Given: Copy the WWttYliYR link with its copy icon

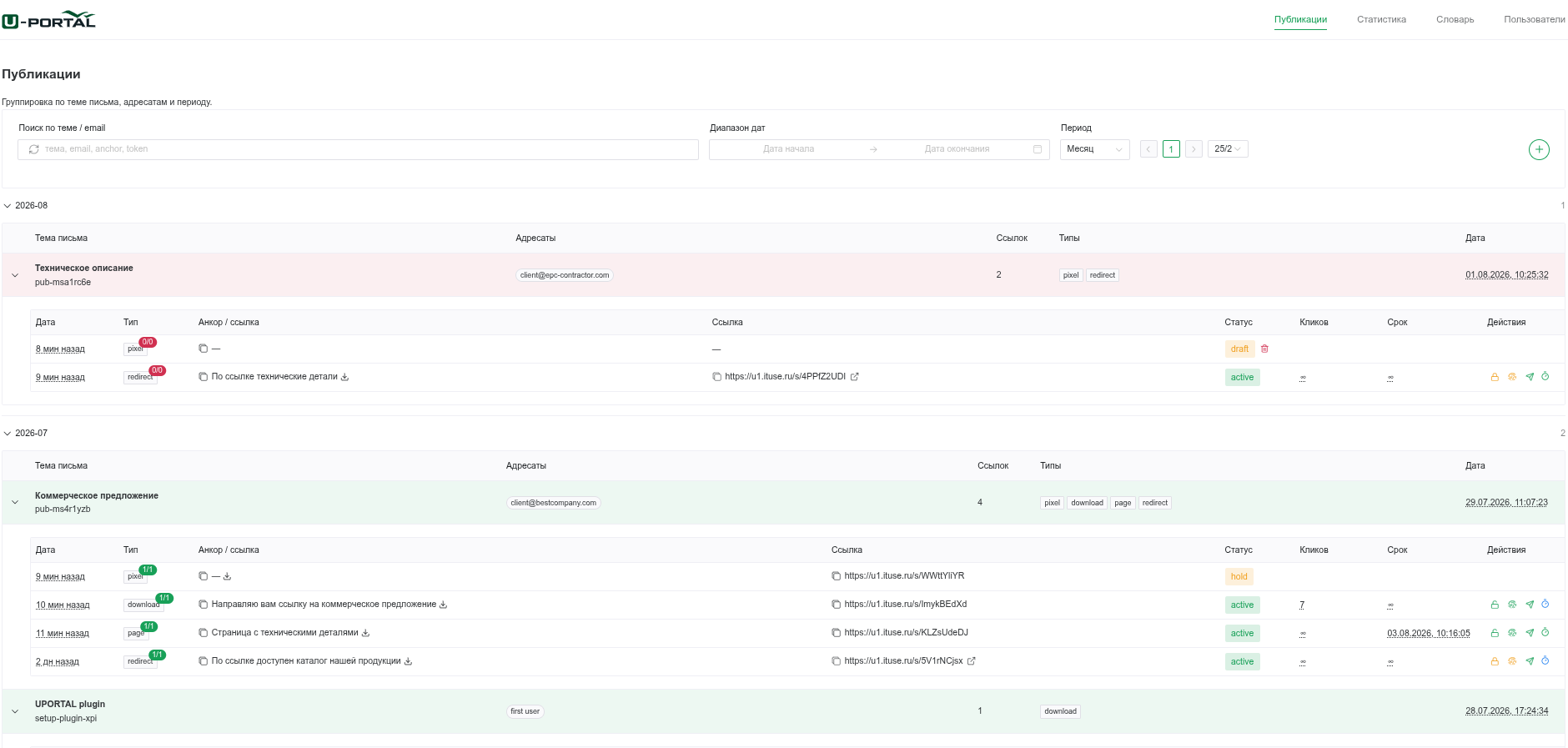Looking at the screenshot, I should [837, 576].
